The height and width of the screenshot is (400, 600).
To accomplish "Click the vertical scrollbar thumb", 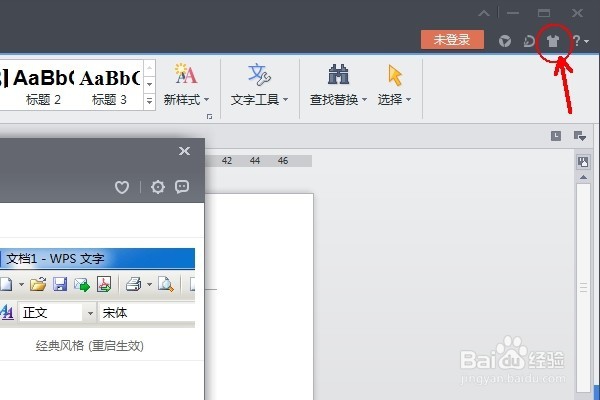I will pyautogui.click(x=584, y=287).
